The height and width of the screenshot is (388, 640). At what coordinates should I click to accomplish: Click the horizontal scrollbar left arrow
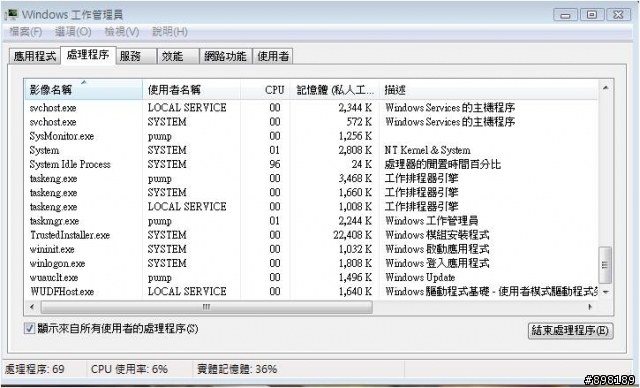32,307
